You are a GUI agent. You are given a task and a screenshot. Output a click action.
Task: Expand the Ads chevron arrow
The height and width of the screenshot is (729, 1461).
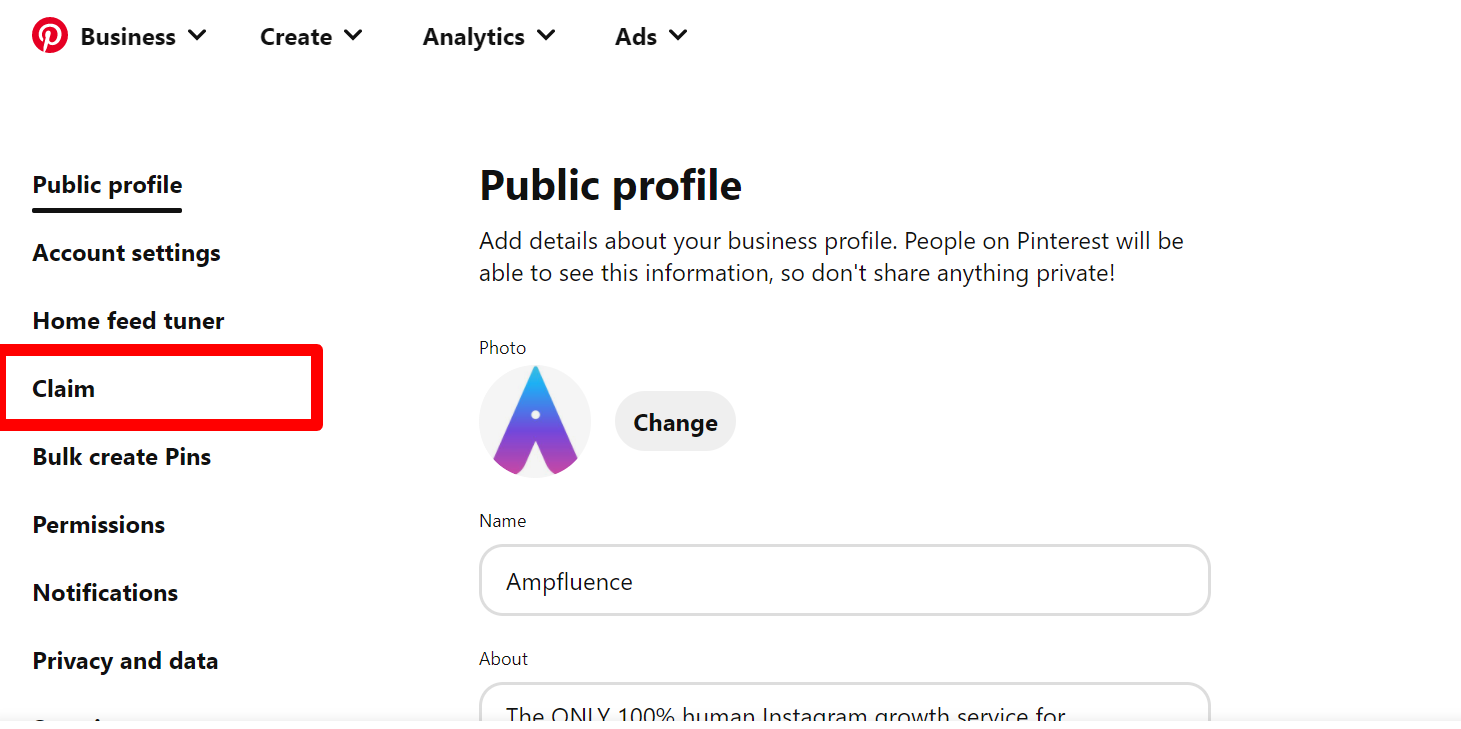[678, 36]
